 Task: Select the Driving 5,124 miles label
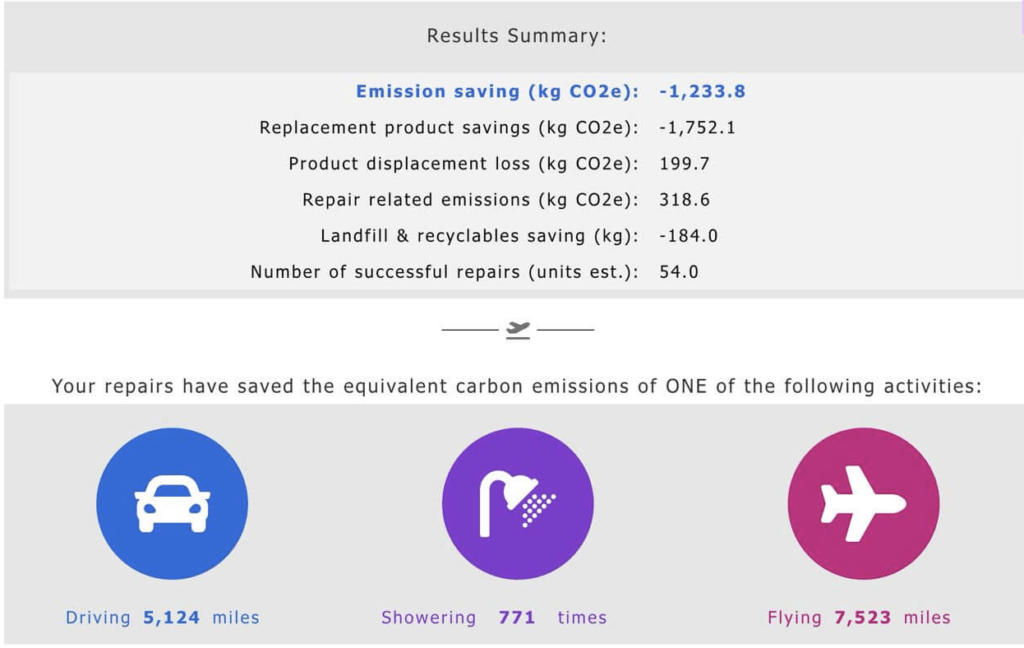pos(163,617)
